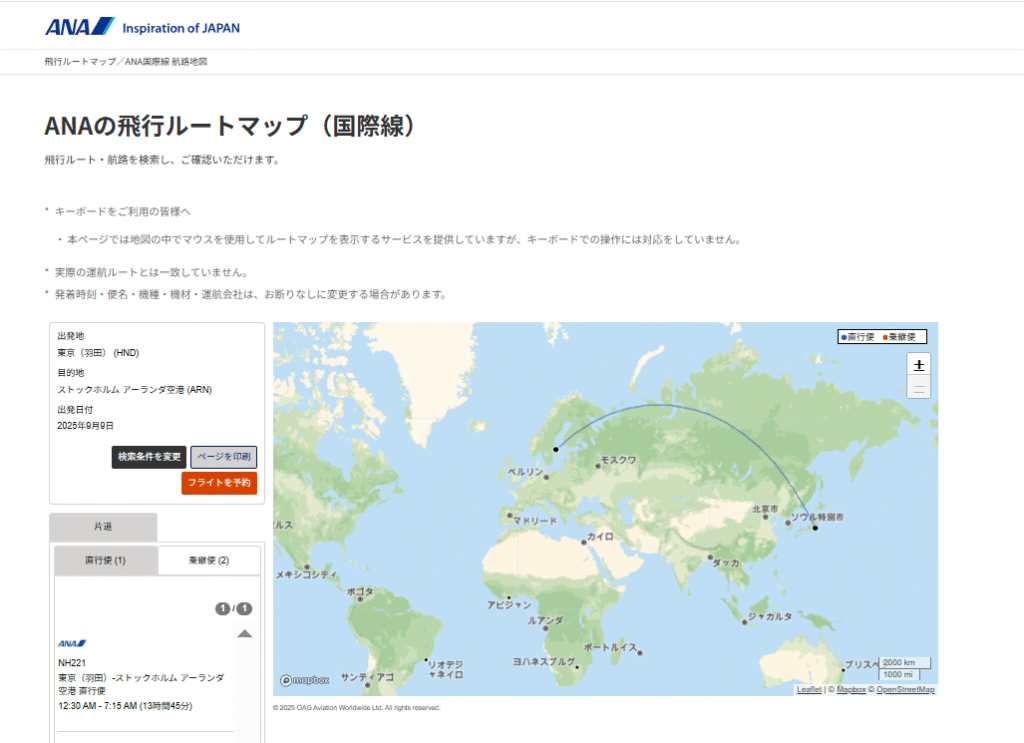This screenshot has height=743, width=1024.
Task: Click the 直行便 blue legend entry
Action: 857,337
